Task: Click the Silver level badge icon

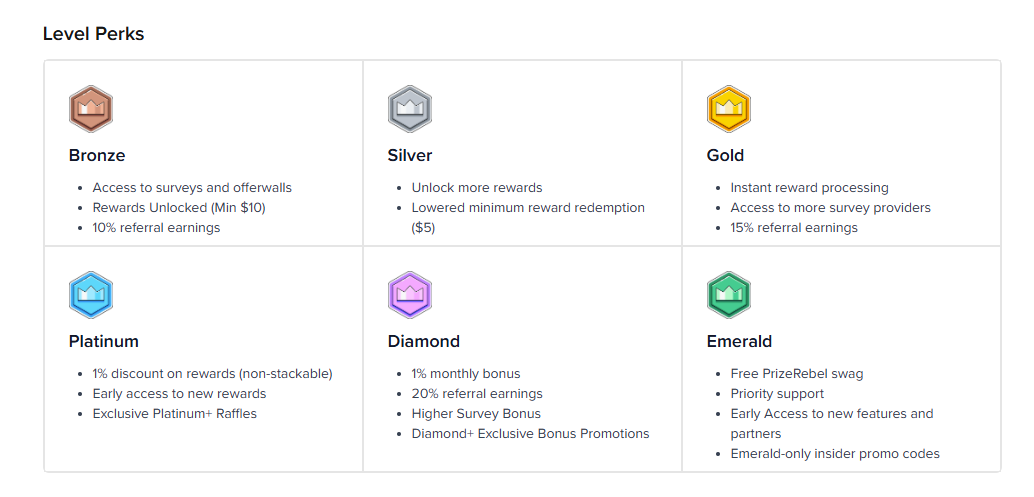Action: [410, 109]
